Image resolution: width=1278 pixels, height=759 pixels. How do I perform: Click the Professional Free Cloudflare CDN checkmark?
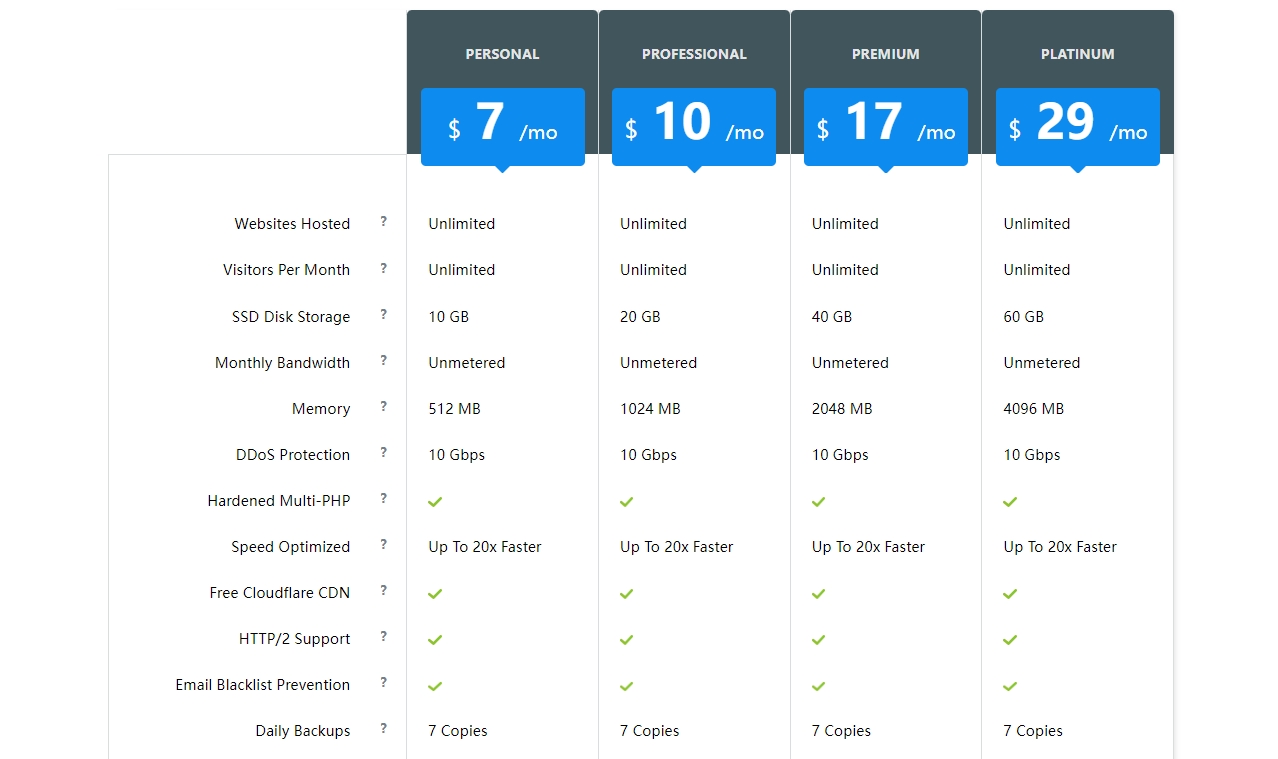coord(626,593)
